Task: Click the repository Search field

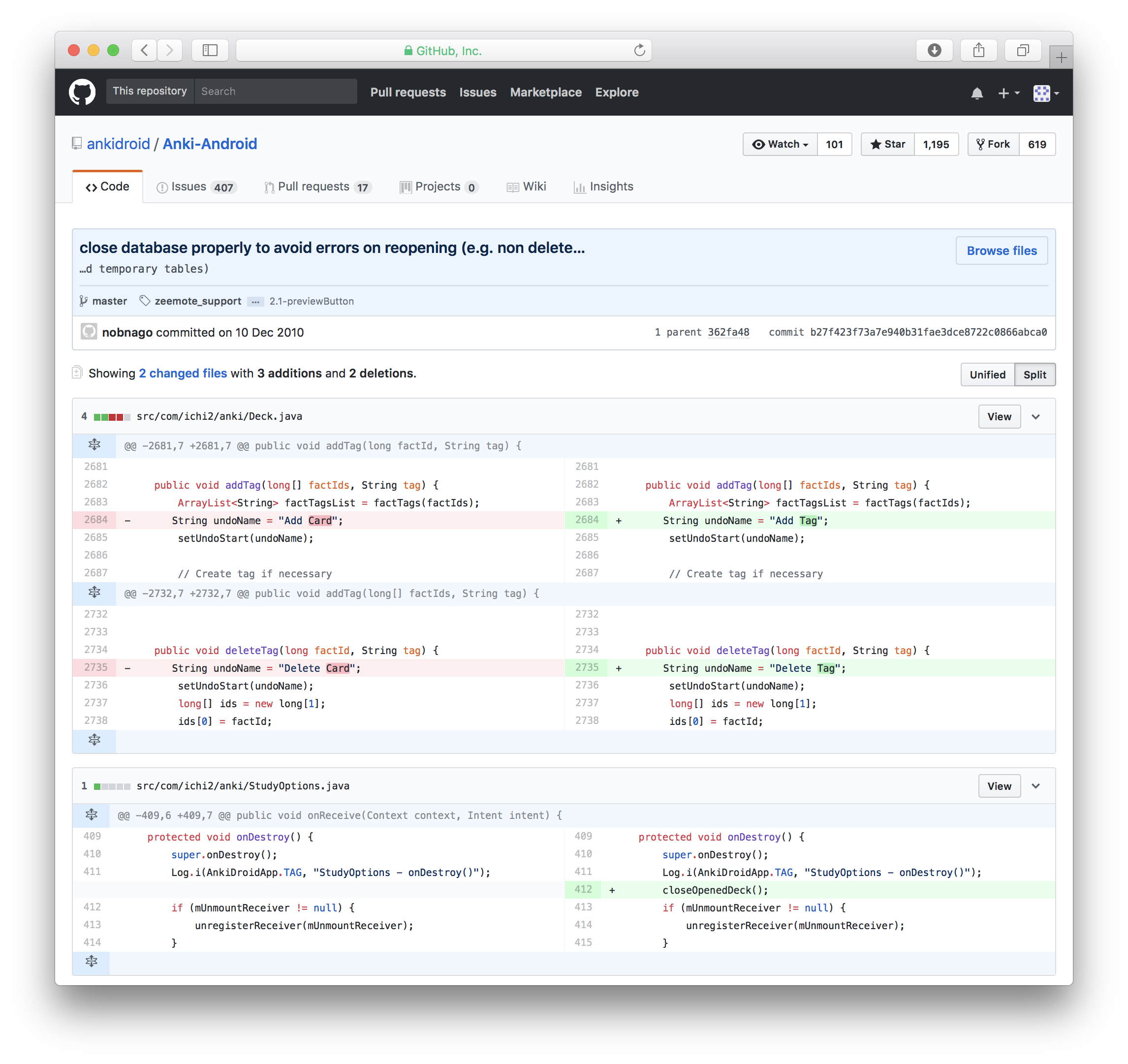Action: pos(275,92)
